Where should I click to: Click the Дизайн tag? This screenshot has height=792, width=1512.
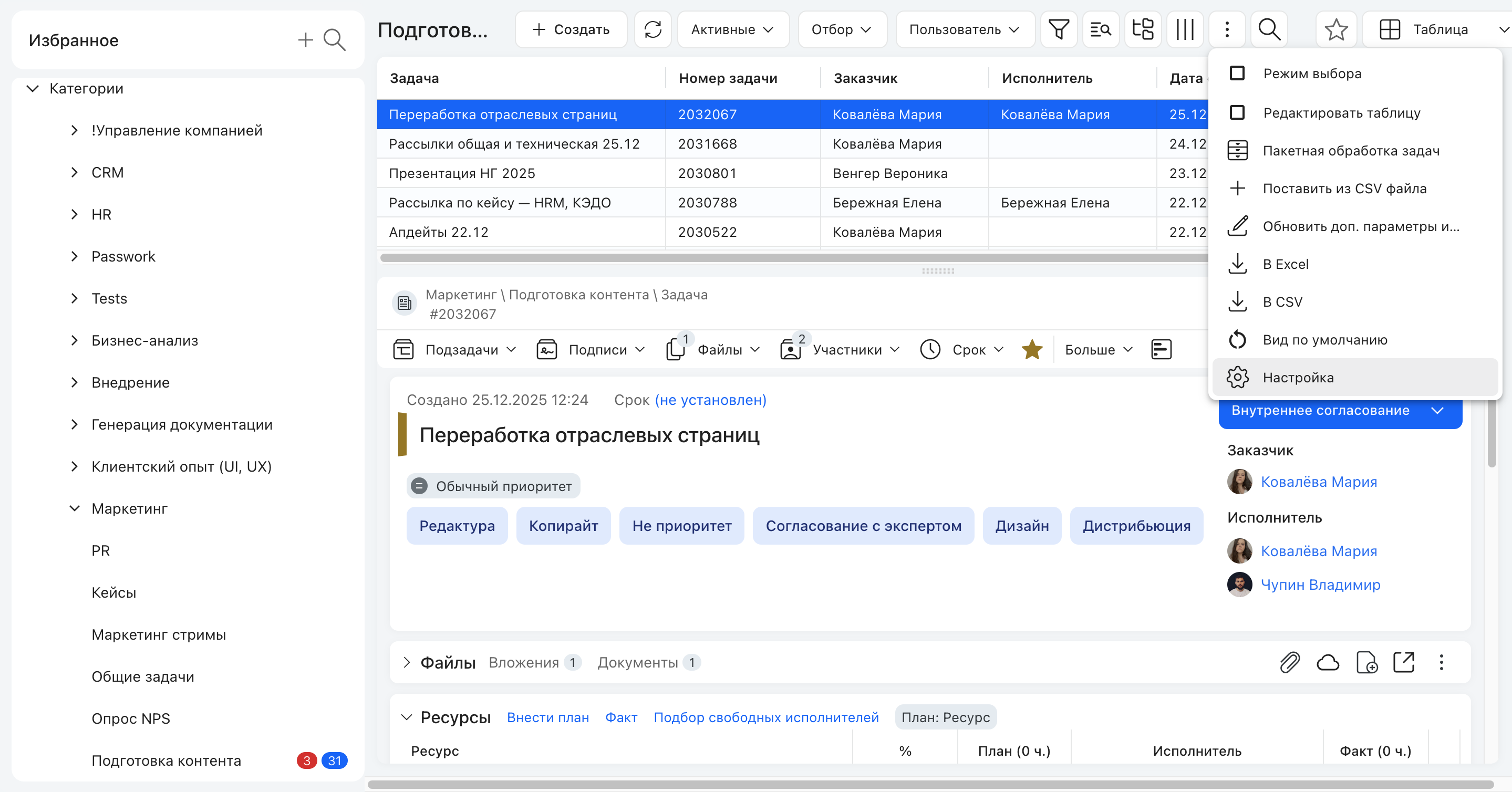[1022, 526]
